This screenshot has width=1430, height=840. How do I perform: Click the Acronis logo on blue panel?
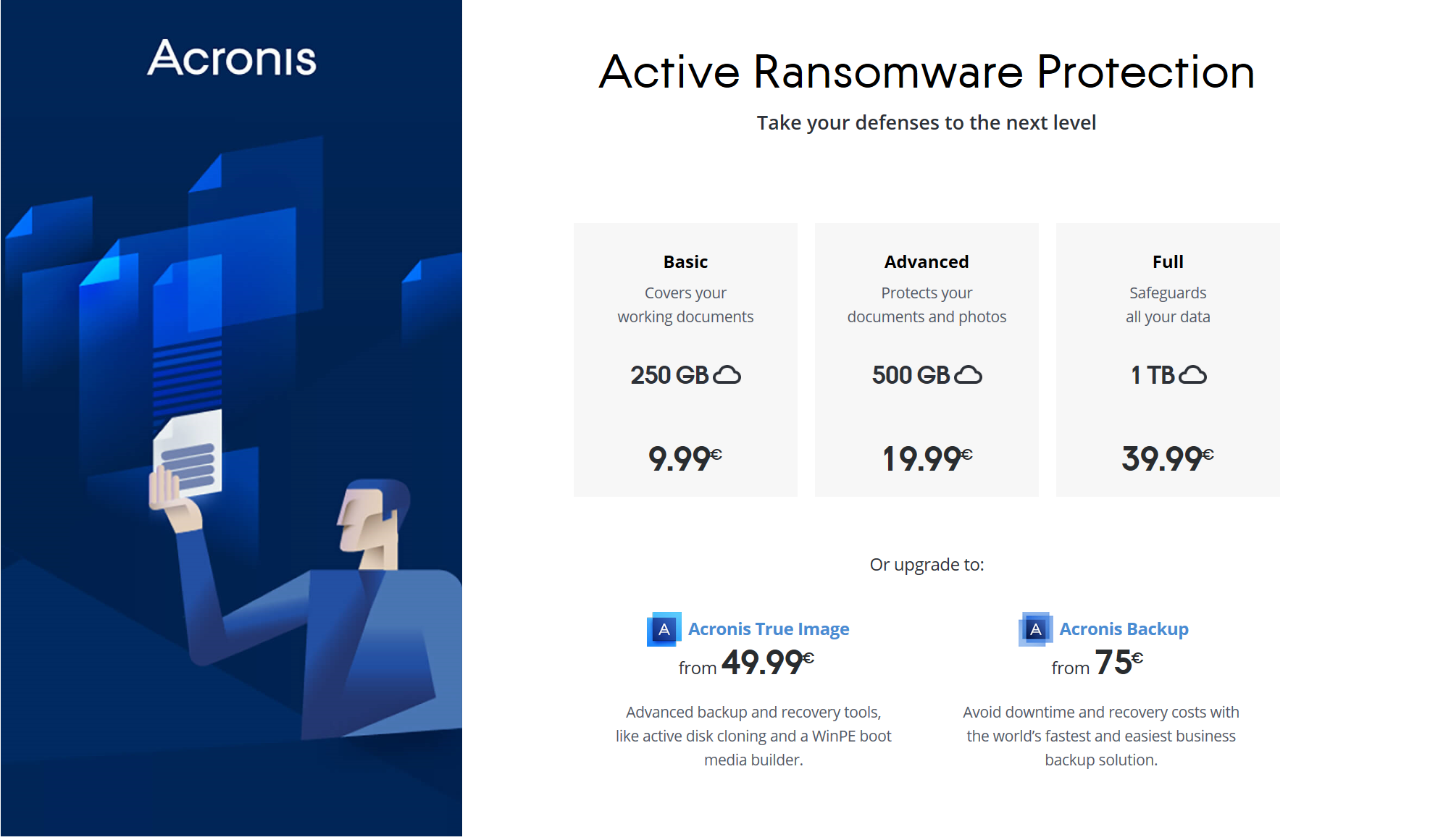pos(232,58)
